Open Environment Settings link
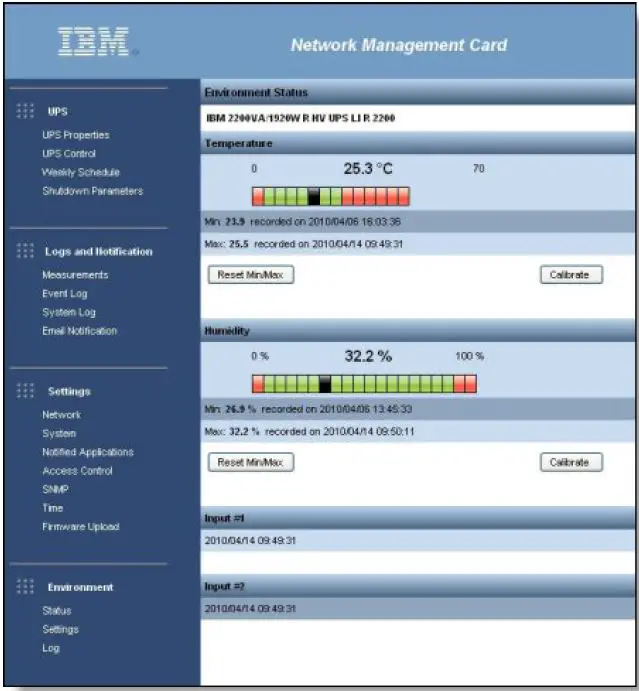This screenshot has width=639, height=691. click(60, 629)
